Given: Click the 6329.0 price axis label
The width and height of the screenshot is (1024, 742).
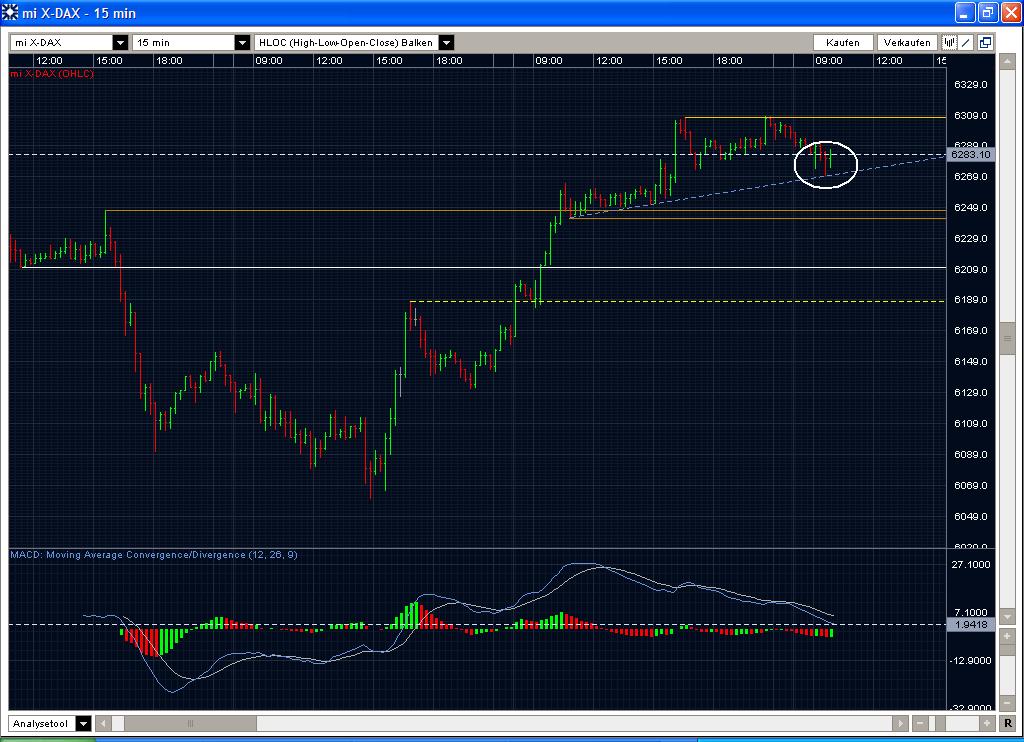Looking at the screenshot, I should [x=970, y=85].
